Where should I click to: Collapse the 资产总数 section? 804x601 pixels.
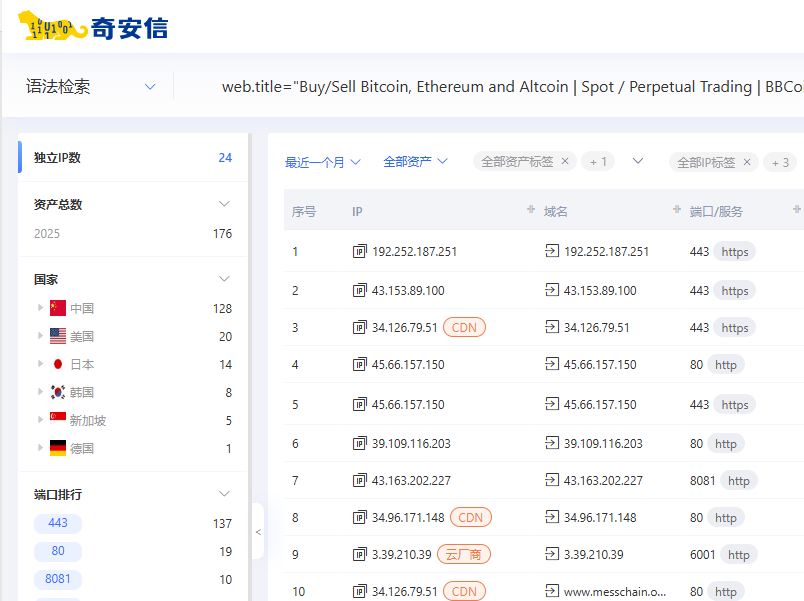pos(224,204)
